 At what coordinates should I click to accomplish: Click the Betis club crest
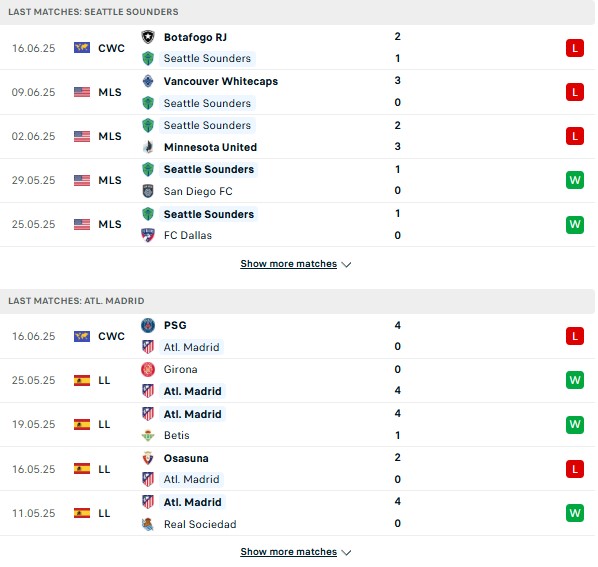[148, 435]
